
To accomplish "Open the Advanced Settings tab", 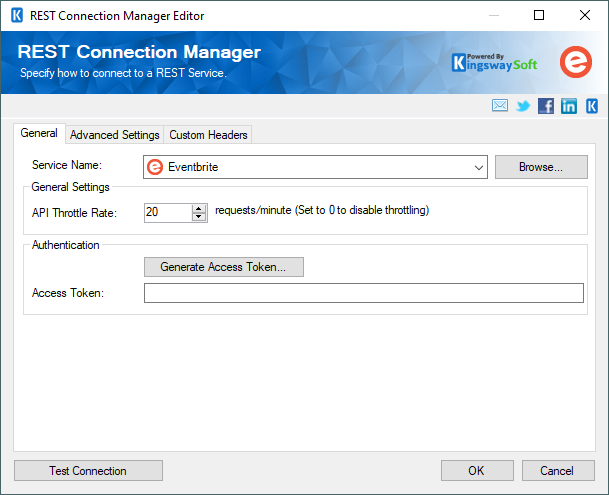I will (115, 135).
